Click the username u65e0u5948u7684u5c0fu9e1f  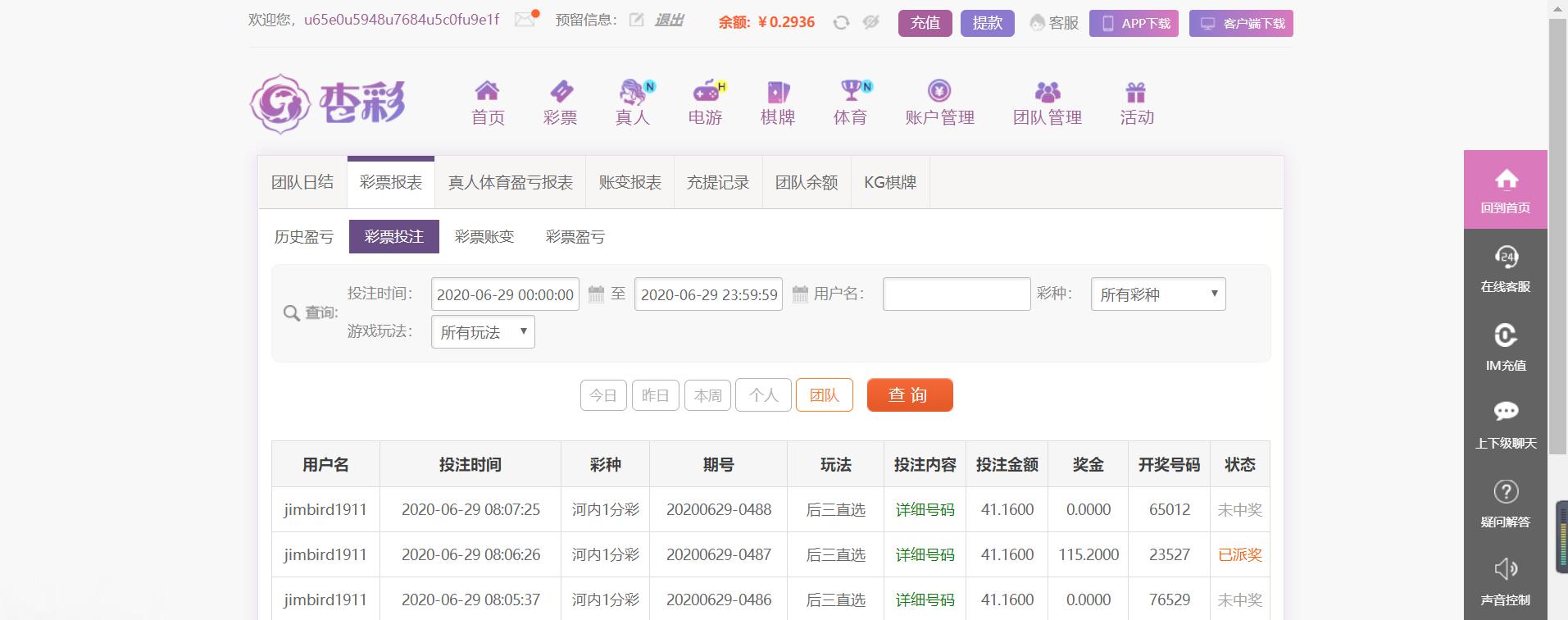pos(402,20)
